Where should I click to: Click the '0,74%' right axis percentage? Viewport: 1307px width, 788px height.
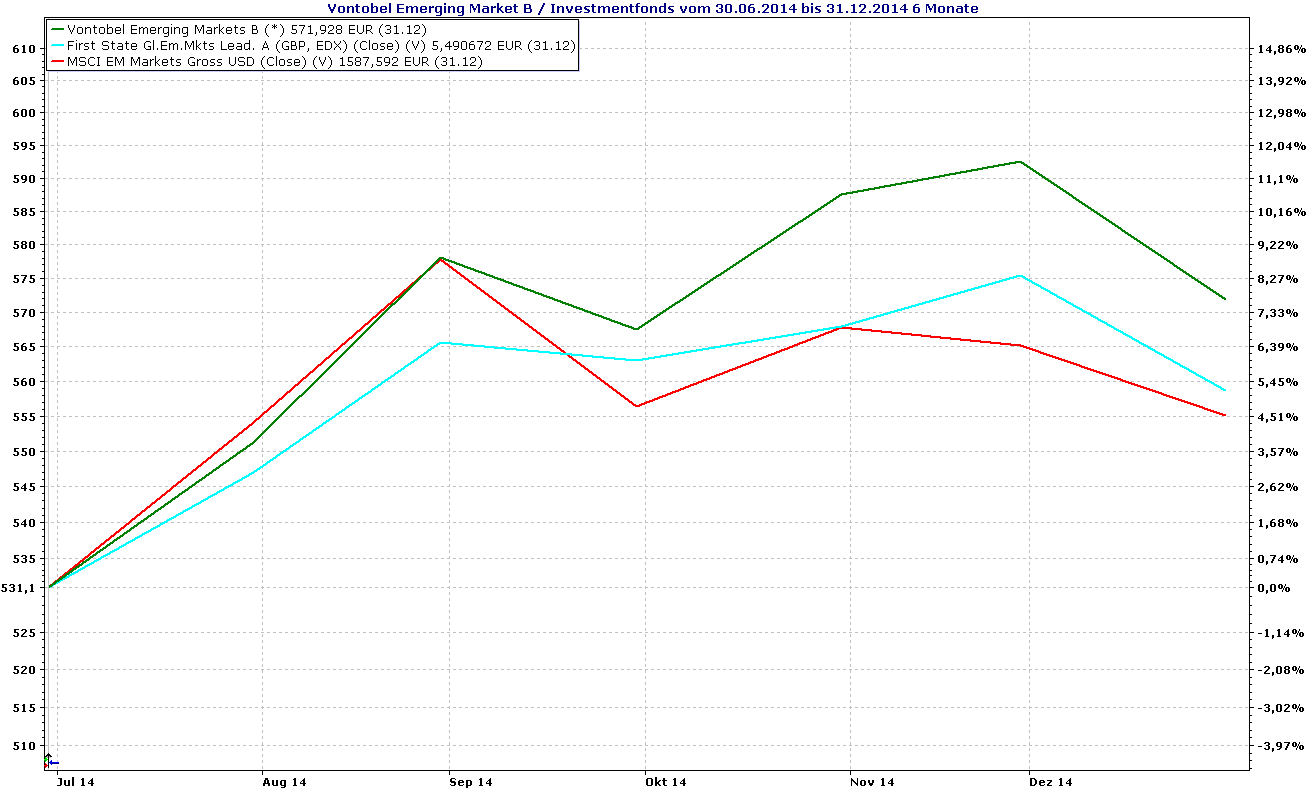point(1276,559)
